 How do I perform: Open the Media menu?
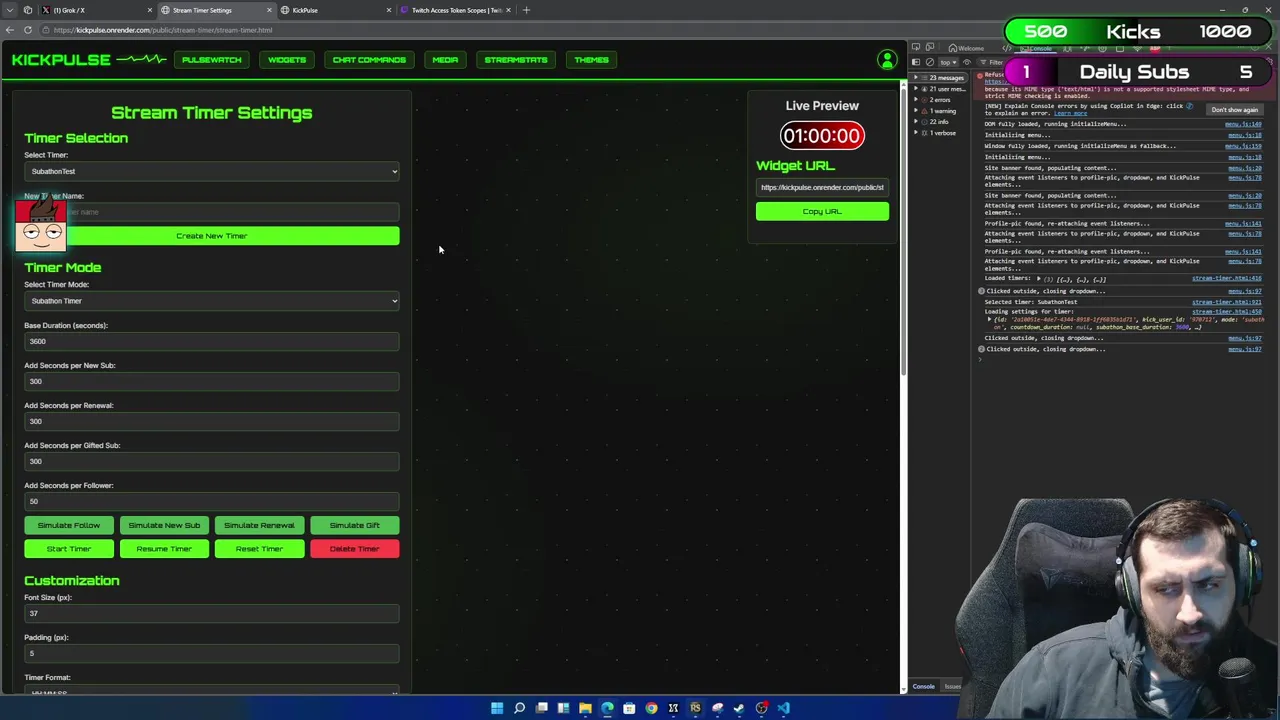click(445, 60)
